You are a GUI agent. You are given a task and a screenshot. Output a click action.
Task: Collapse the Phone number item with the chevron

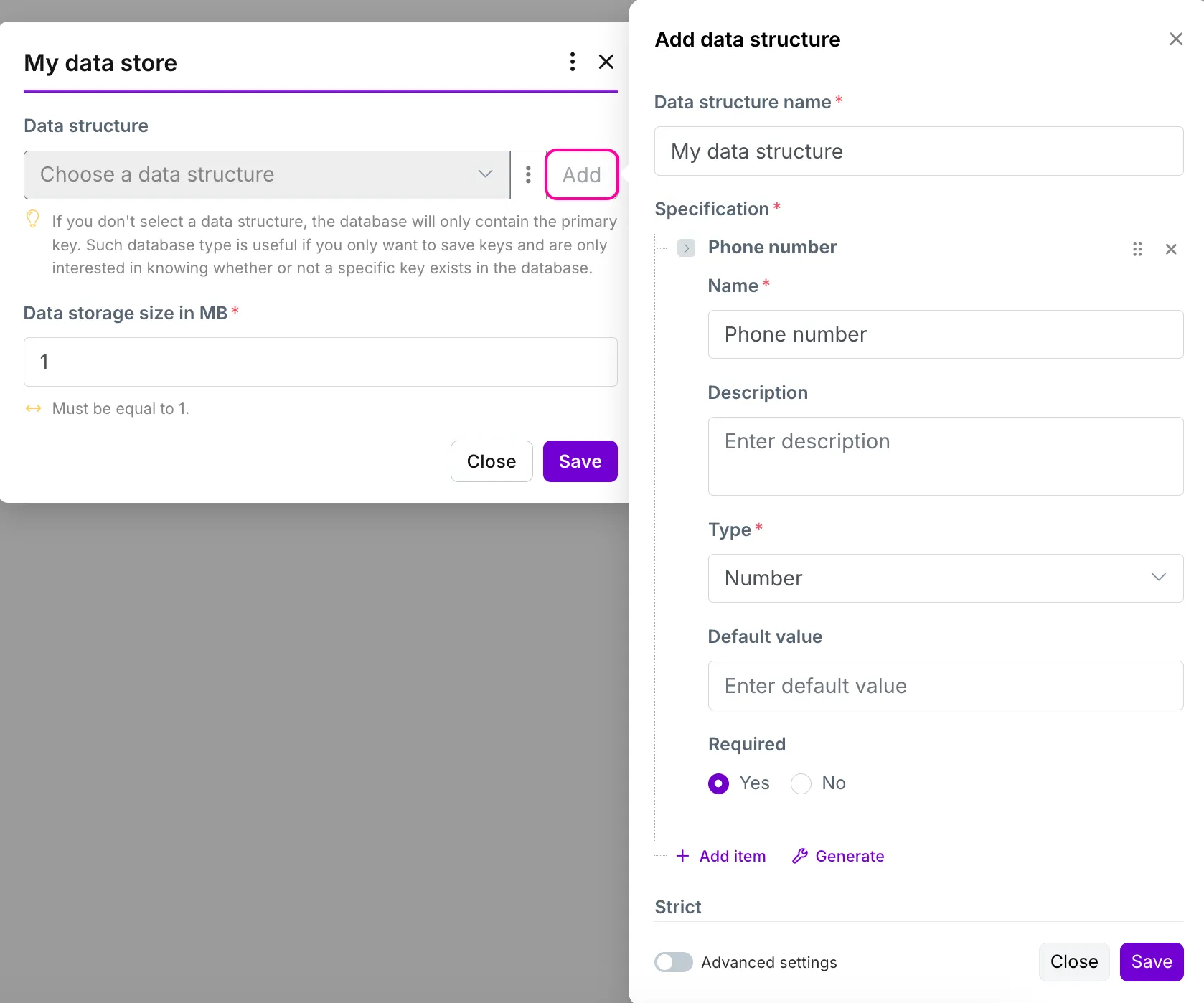pos(686,248)
